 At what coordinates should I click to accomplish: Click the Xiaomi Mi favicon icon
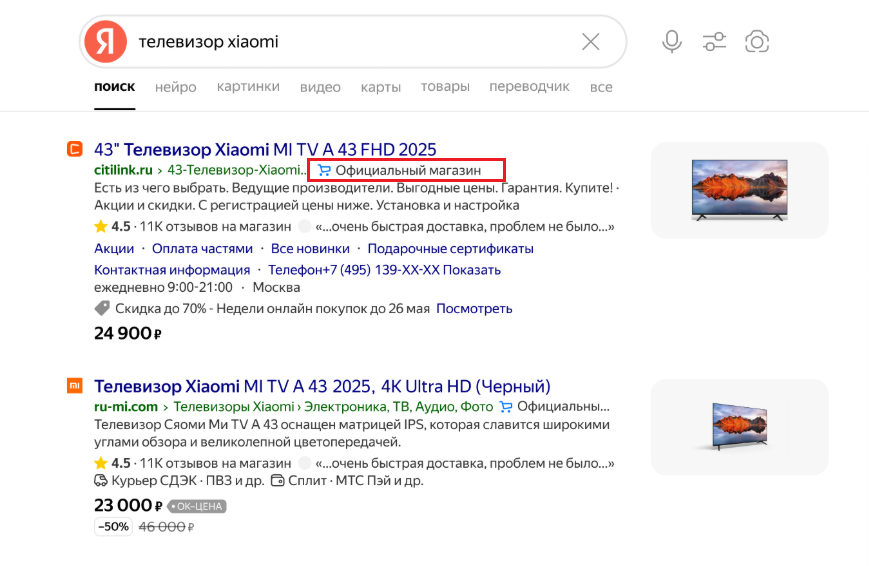pyautogui.click(x=74, y=386)
